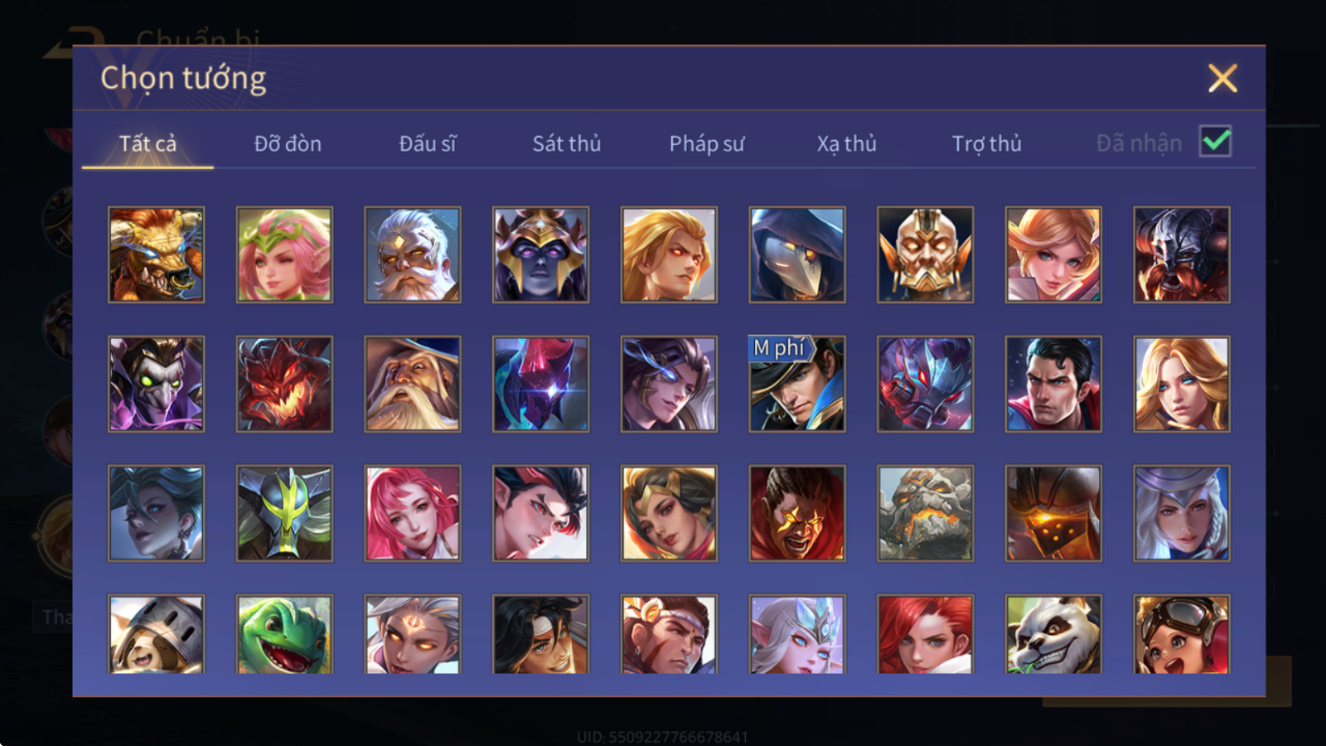Select the pilot girl with goggles
1326x746 pixels.
tap(1181, 635)
